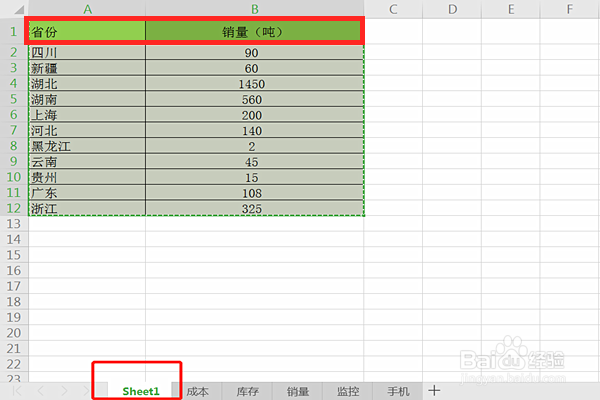The height and width of the screenshot is (400, 600).
Task: Select row 5 header
Action: [14, 99]
